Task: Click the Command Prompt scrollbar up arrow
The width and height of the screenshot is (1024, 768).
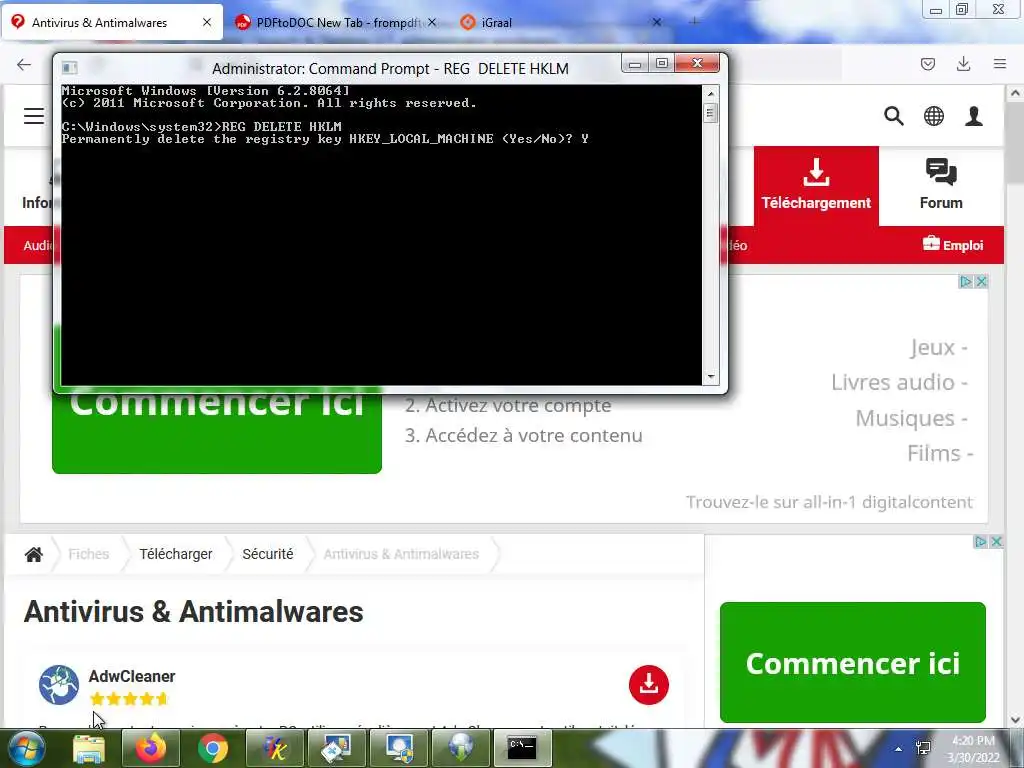Action: point(711,94)
